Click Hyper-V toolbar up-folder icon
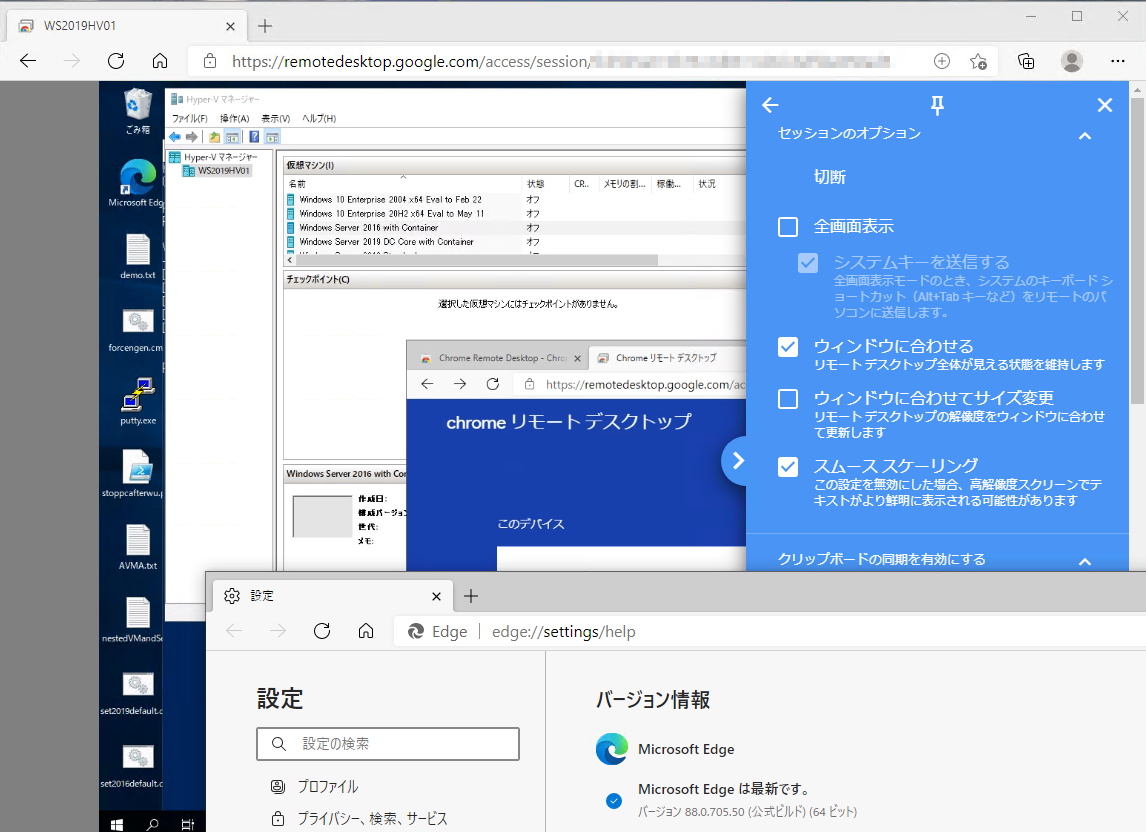The width and height of the screenshot is (1146, 832). click(x=214, y=137)
